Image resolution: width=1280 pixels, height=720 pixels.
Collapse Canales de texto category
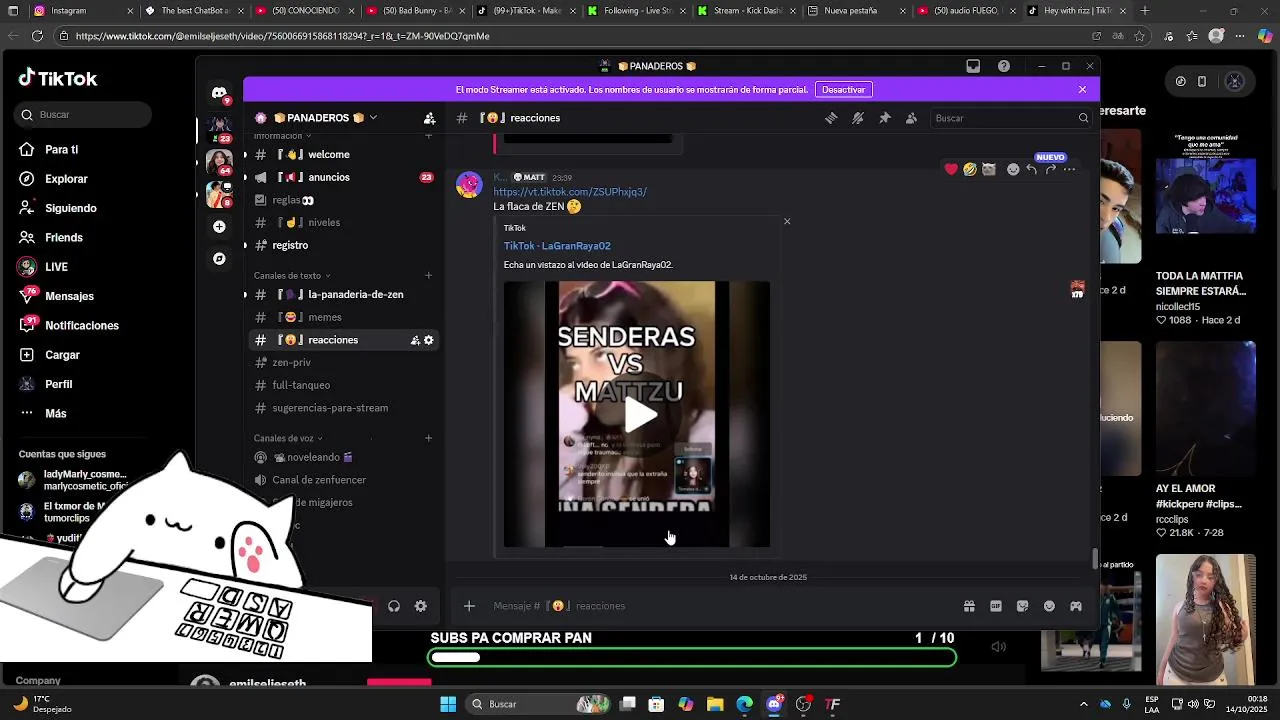coord(292,275)
